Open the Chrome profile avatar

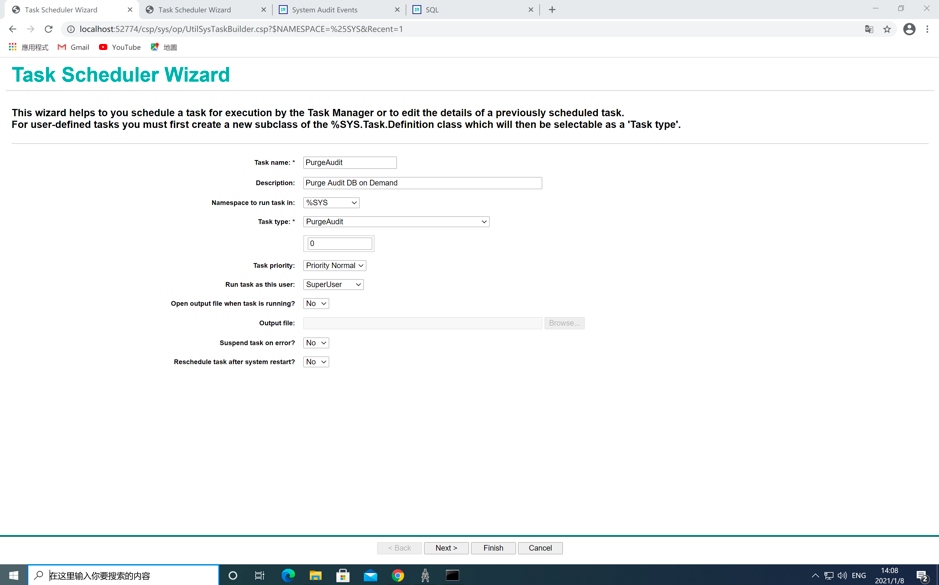tap(909, 29)
